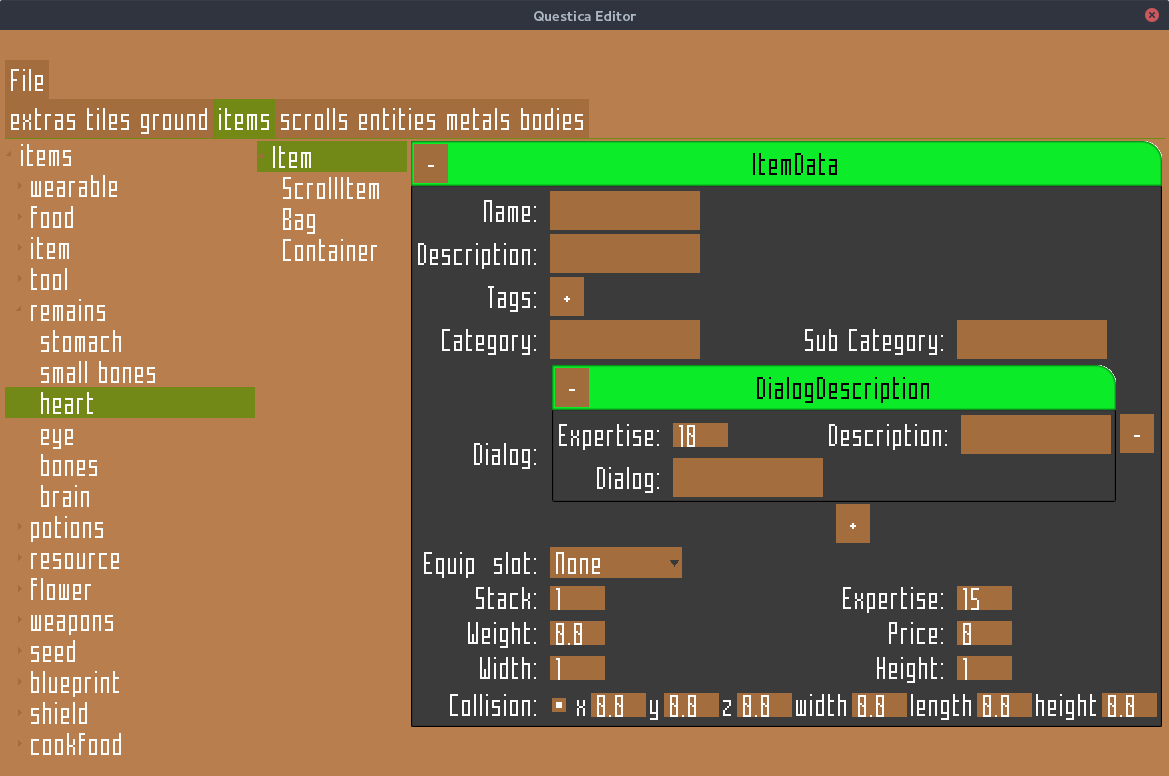Add a new dialog entry below DialogDescription
The width and height of the screenshot is (1169, 776).
tap(852, 524)
